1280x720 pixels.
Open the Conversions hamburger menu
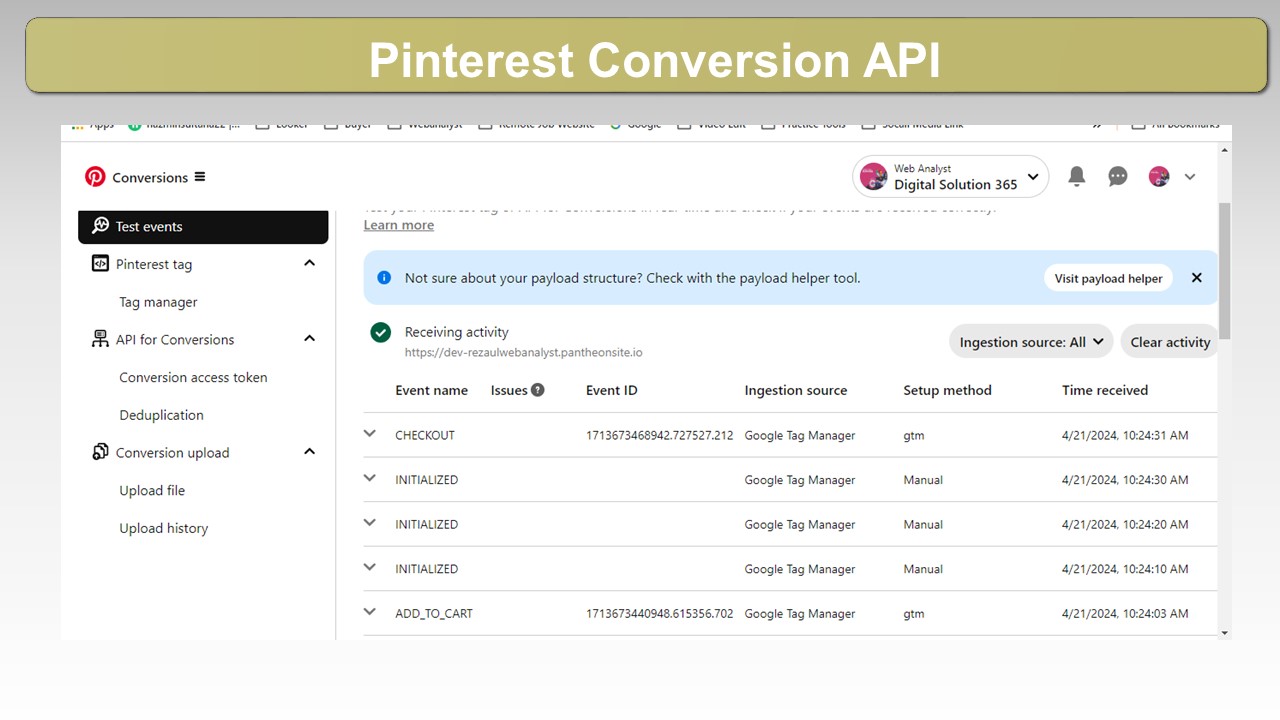coord(200,177)
